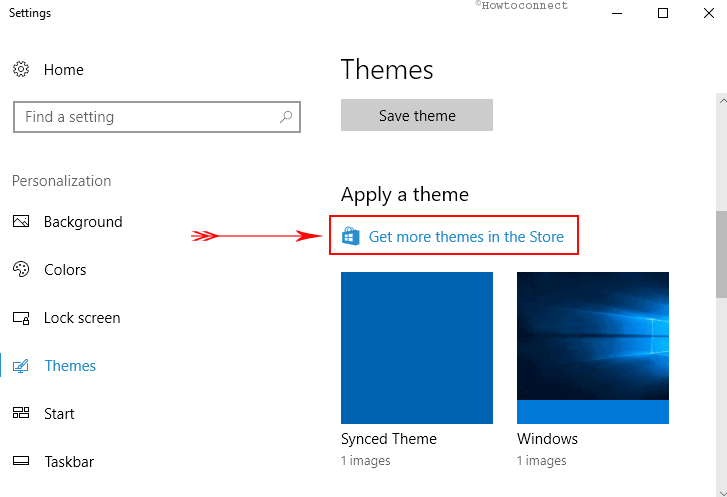Image resolution: width=727 pixels, height=497 pixels.
Task: Open the Colors settings page
Action: [x=65, y=270]
